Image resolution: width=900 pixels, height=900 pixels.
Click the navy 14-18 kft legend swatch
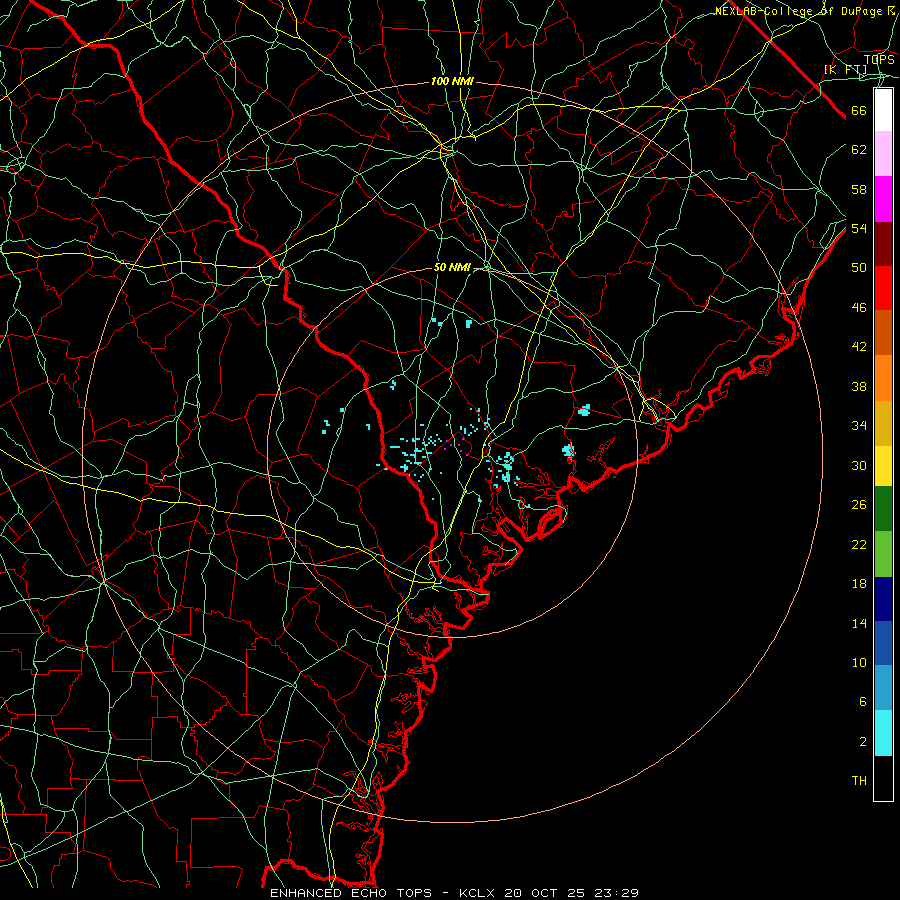883,599
